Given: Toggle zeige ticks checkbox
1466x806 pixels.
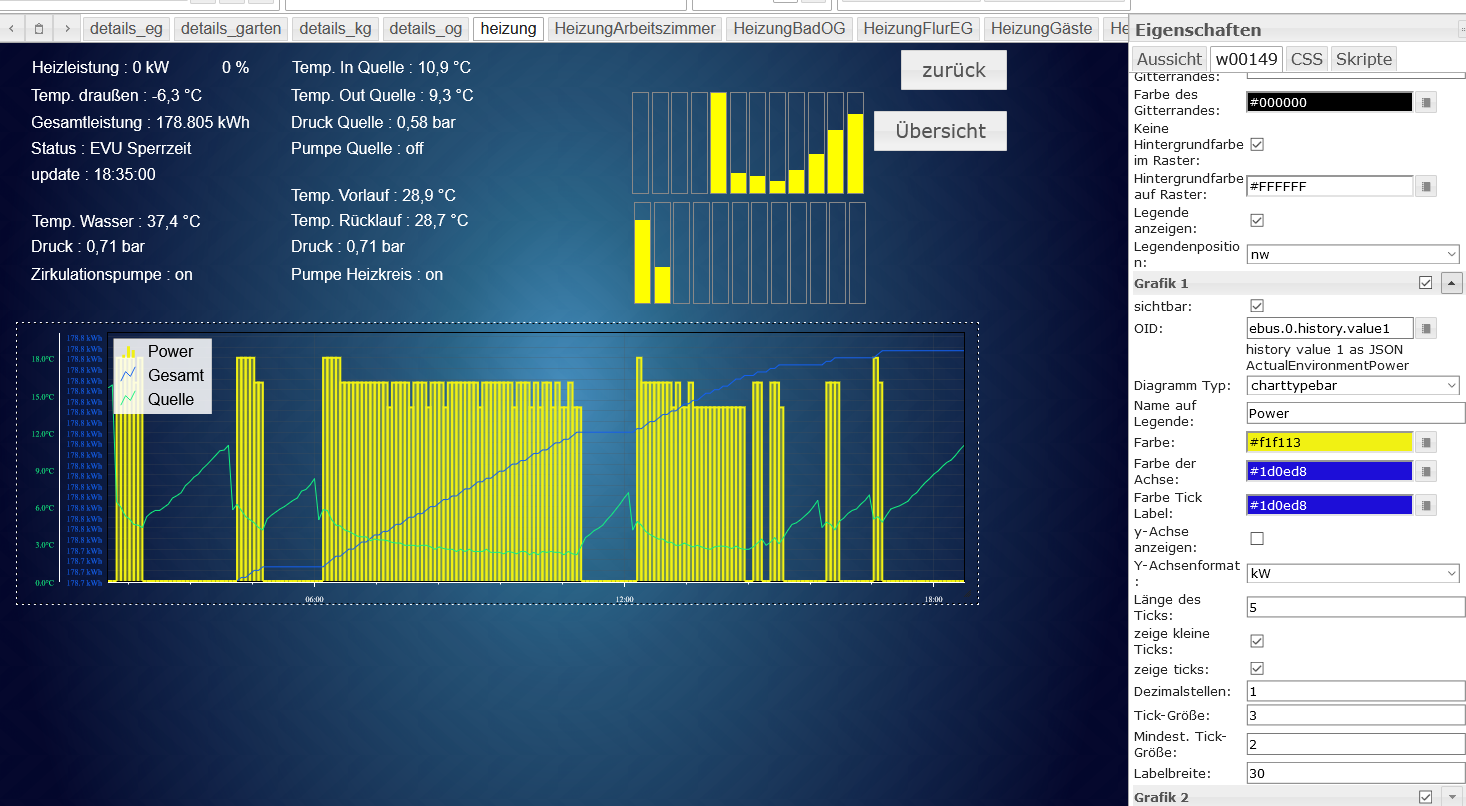Looking at the screenshot, I should tap(1257, 668).
